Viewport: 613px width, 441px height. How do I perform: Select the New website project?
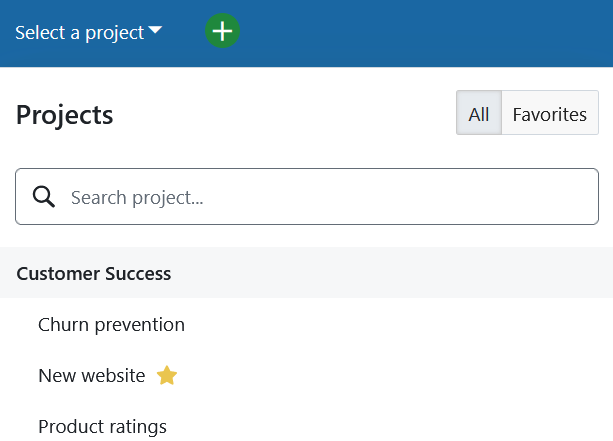coord(91,376)
